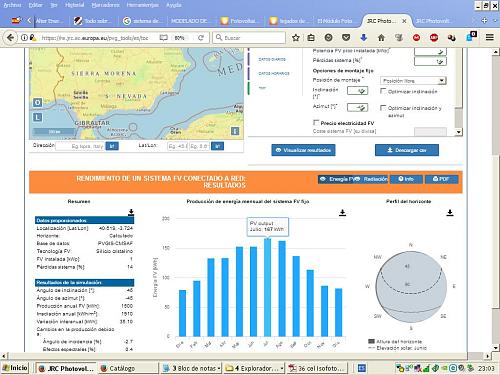Focus the Dirección address input field

(x=80, y=146)
